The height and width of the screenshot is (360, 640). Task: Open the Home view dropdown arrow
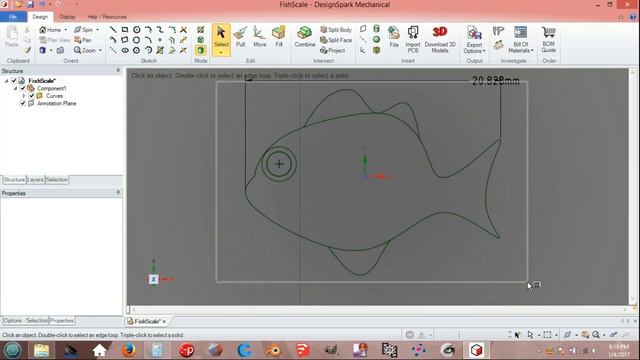(x=66, y=30)
